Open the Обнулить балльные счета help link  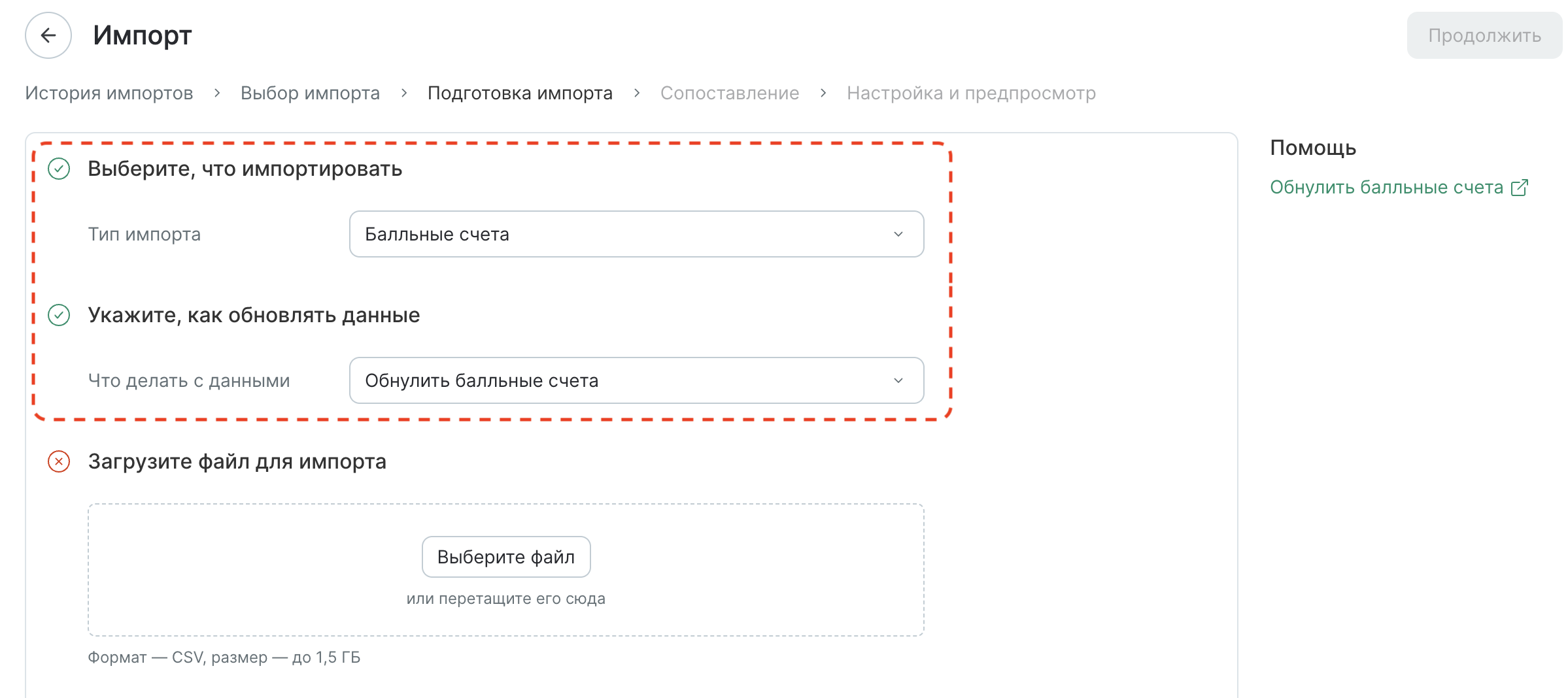tap(1387, 188)
